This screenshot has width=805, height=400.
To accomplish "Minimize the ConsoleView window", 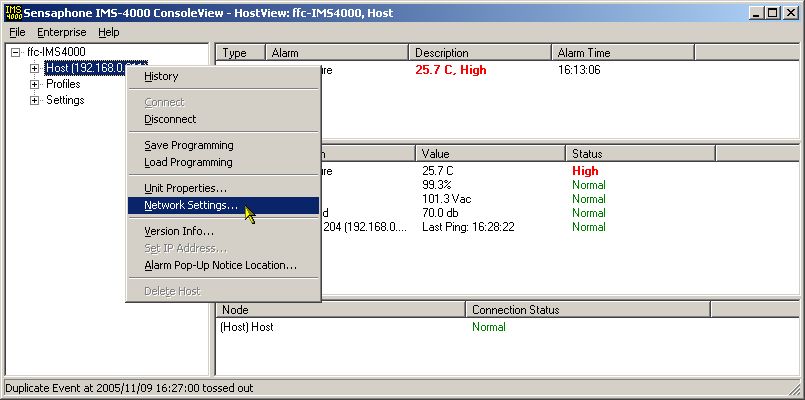I will point(755,13).
